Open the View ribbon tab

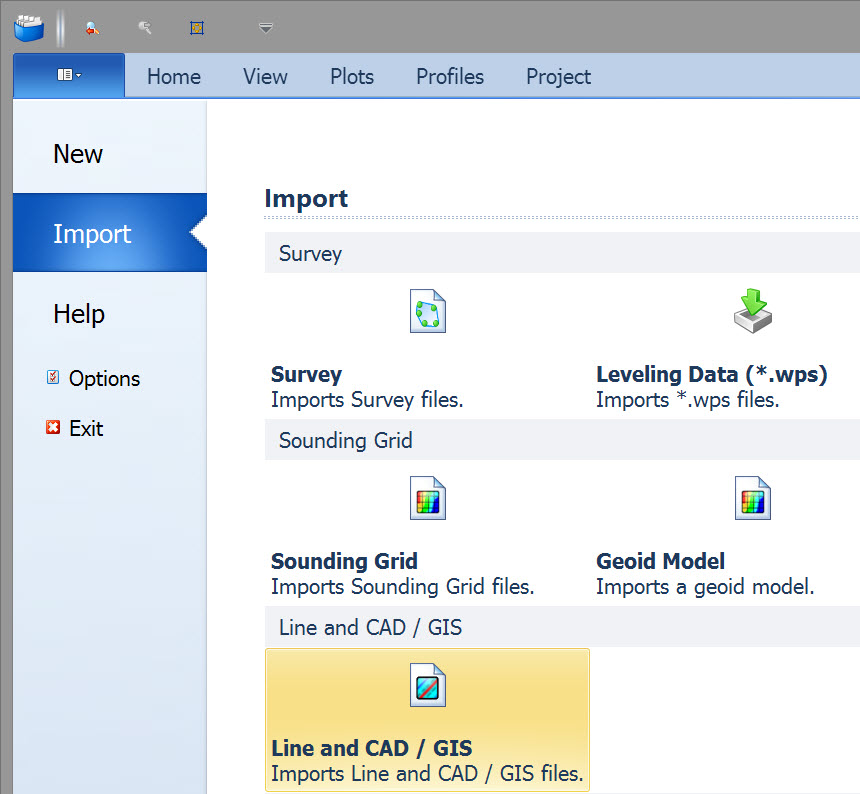[x=265, y=77]
